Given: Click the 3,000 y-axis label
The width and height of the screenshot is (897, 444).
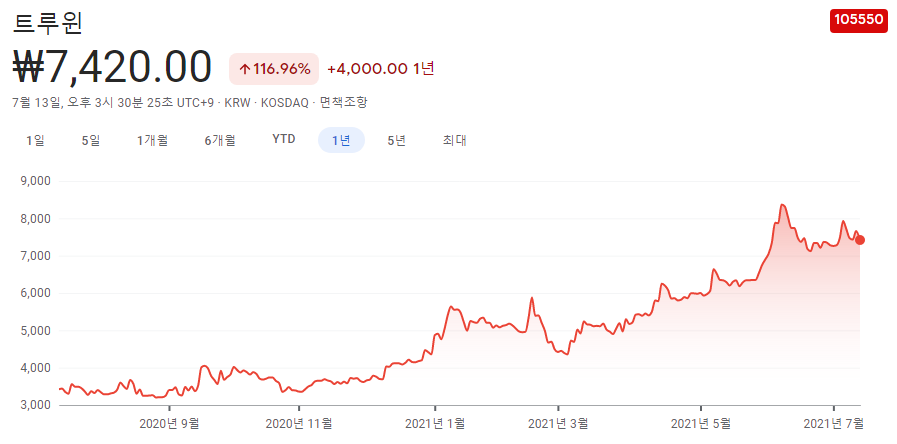Looking at the screenshot, I should [x=35, y=405].
